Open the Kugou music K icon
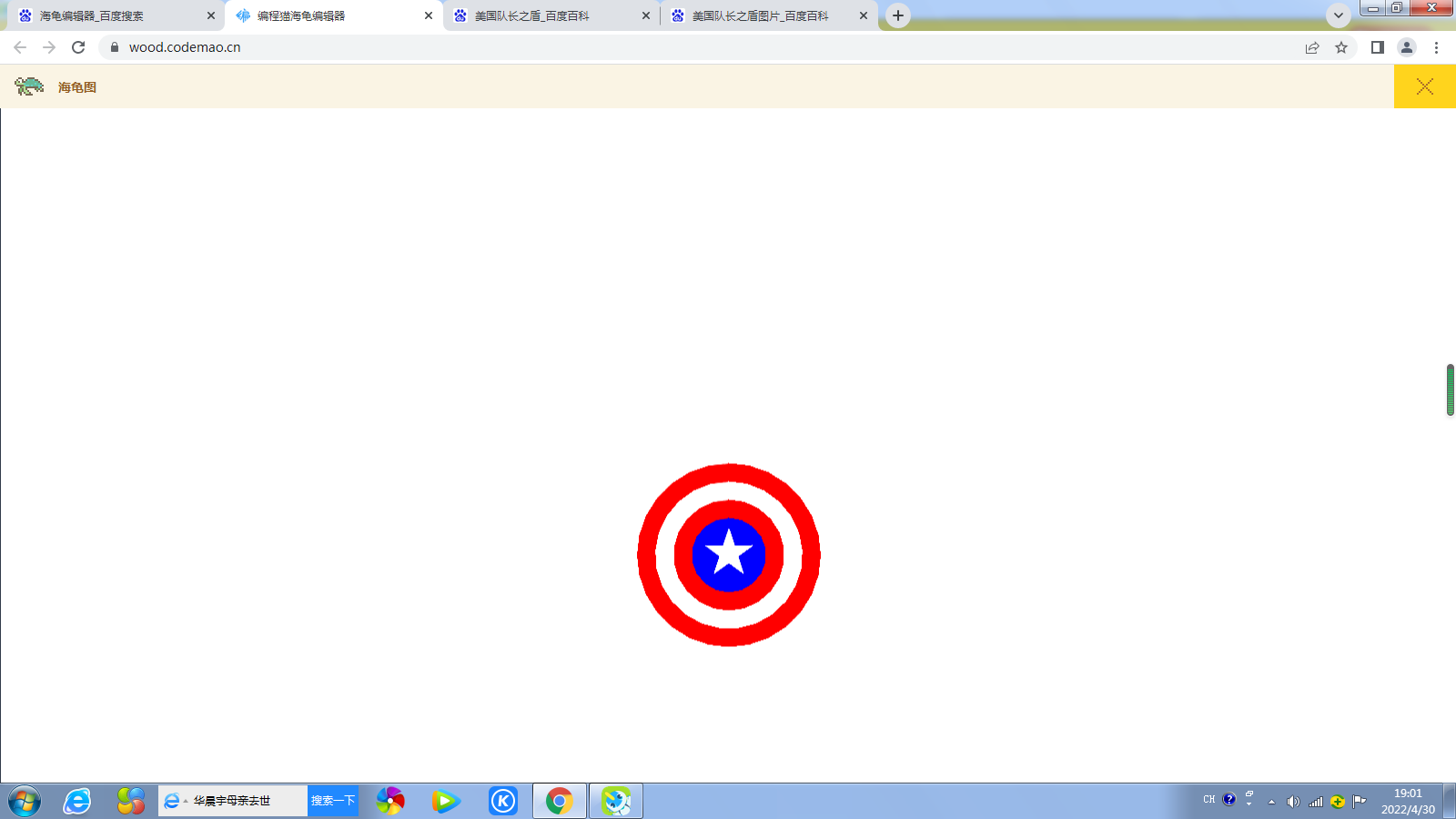This screenshot has height=819, width=1456. 503,801
